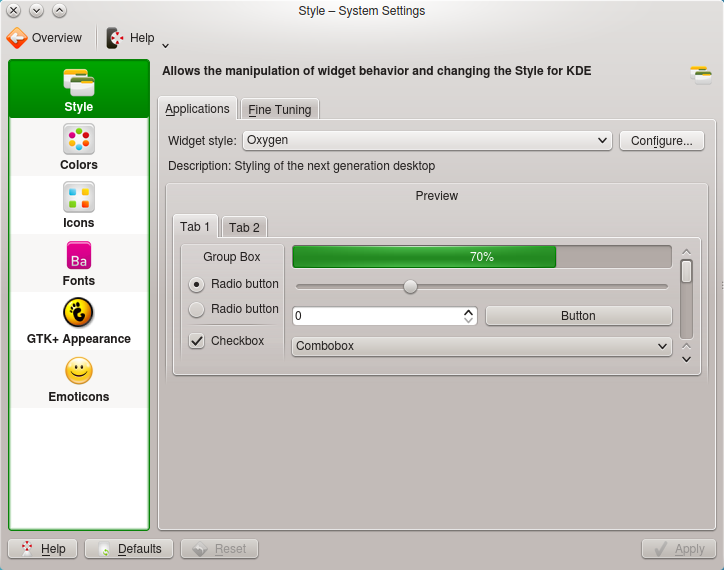Expand the toolbar overflow chevron
Screen dimensions: 724x570
[x=165, y=45]
